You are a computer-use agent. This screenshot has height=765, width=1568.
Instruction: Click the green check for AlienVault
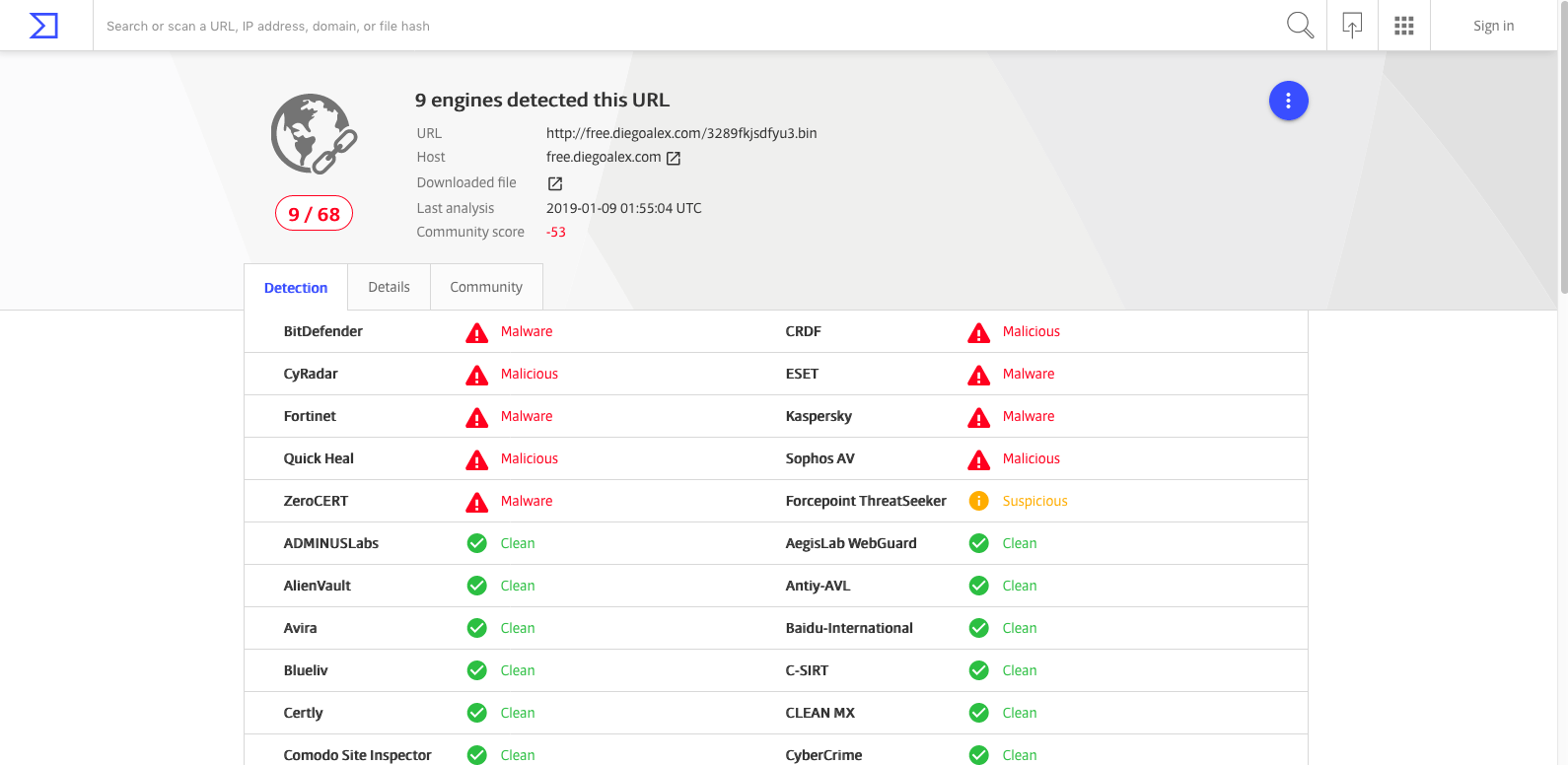(x=477, y=586)
